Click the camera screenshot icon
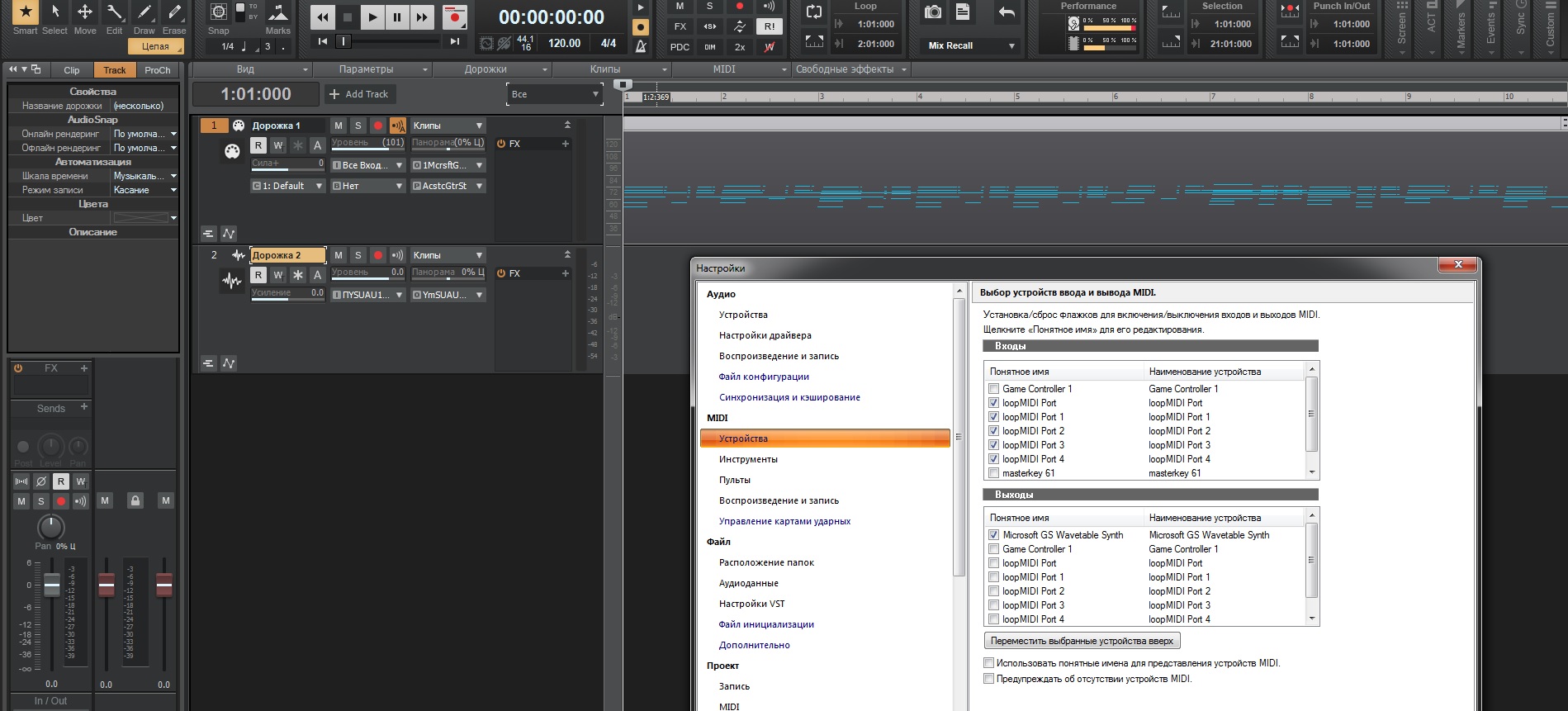This screenshot has width=1568, height=711. 933,12
